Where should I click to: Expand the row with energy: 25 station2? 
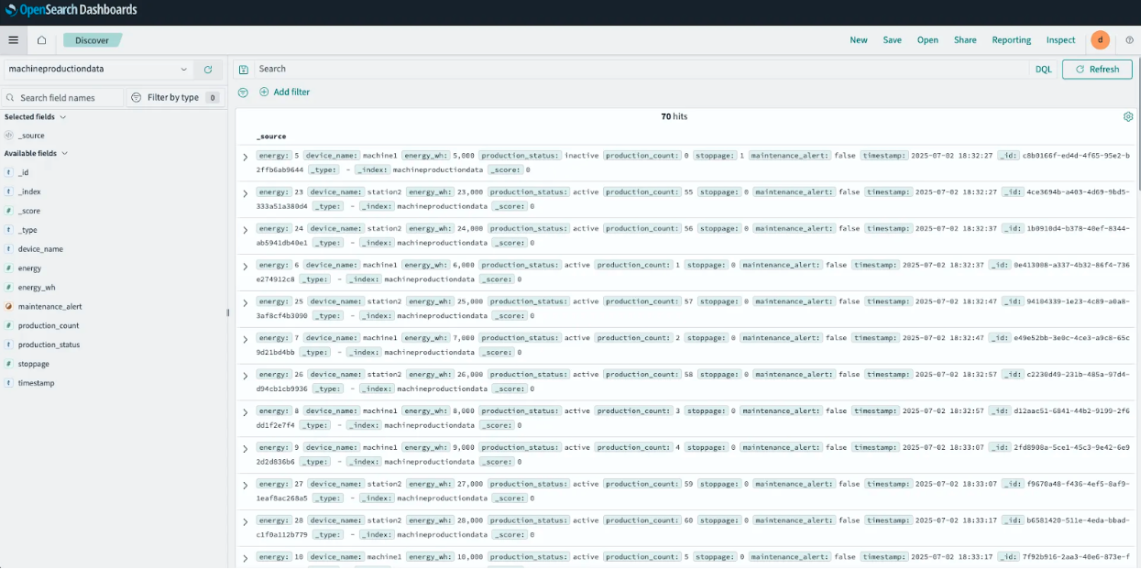click(245, 303)
